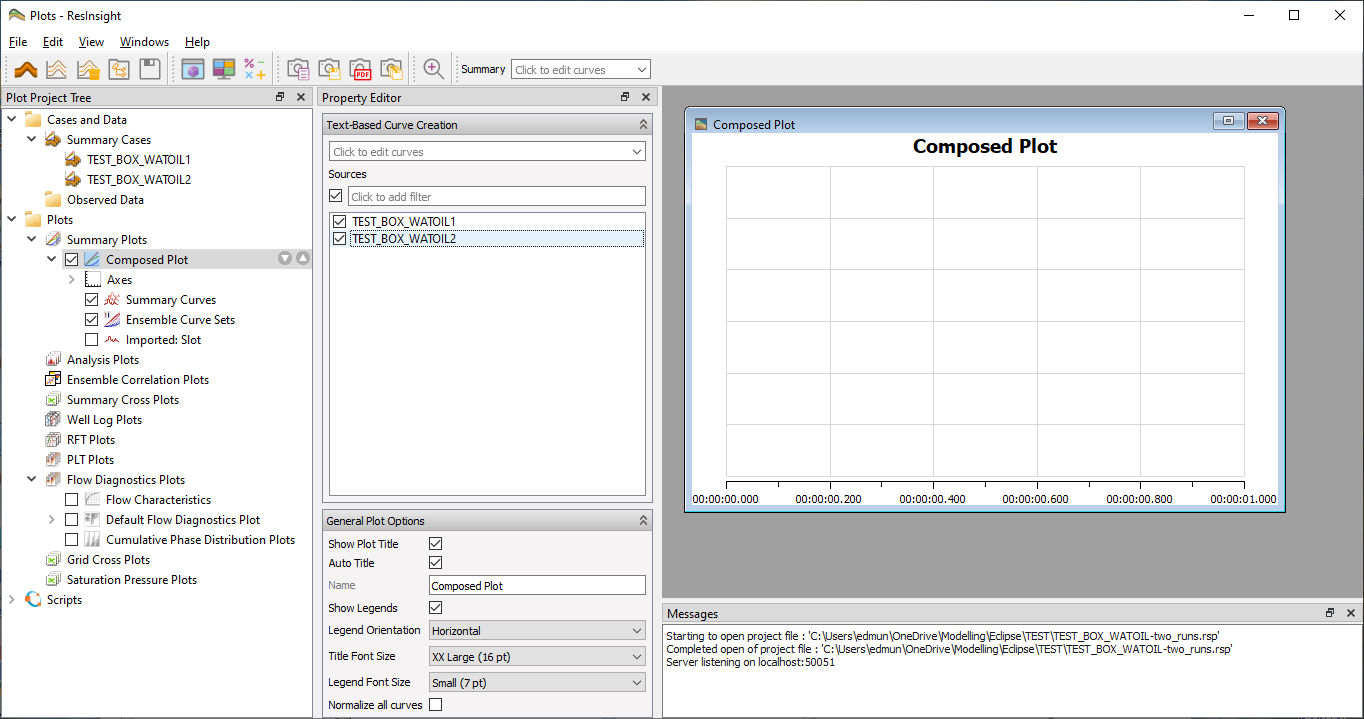This screenshot has width=1364, height=719.
Task: Enable the Flow Characteristics checkbox
Action: click(x=71, y=500)
